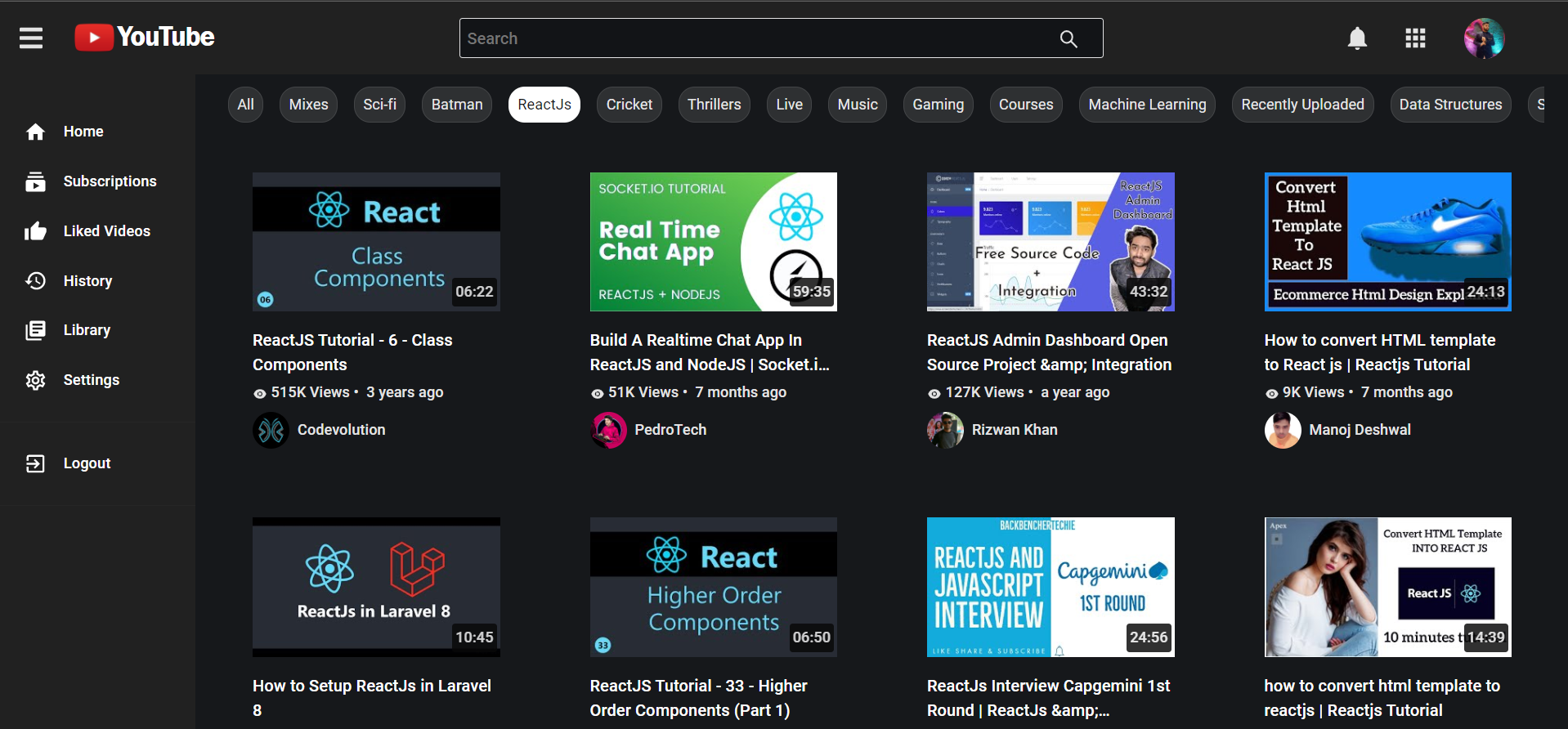
Task: Open the hamburger menu icon
Action: tap(31, 38)
